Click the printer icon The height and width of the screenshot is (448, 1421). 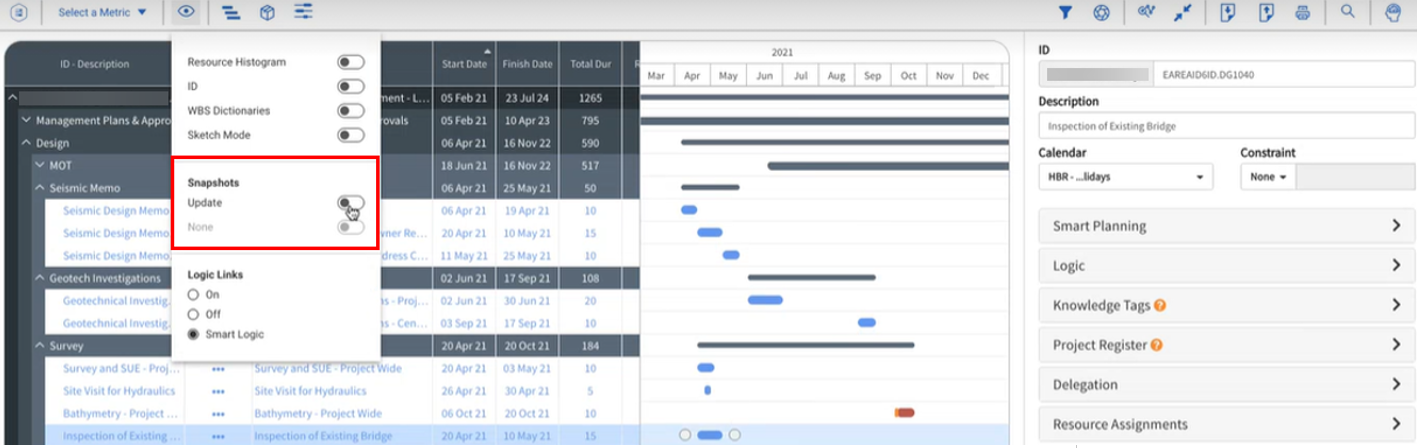tap(1302, 13)
